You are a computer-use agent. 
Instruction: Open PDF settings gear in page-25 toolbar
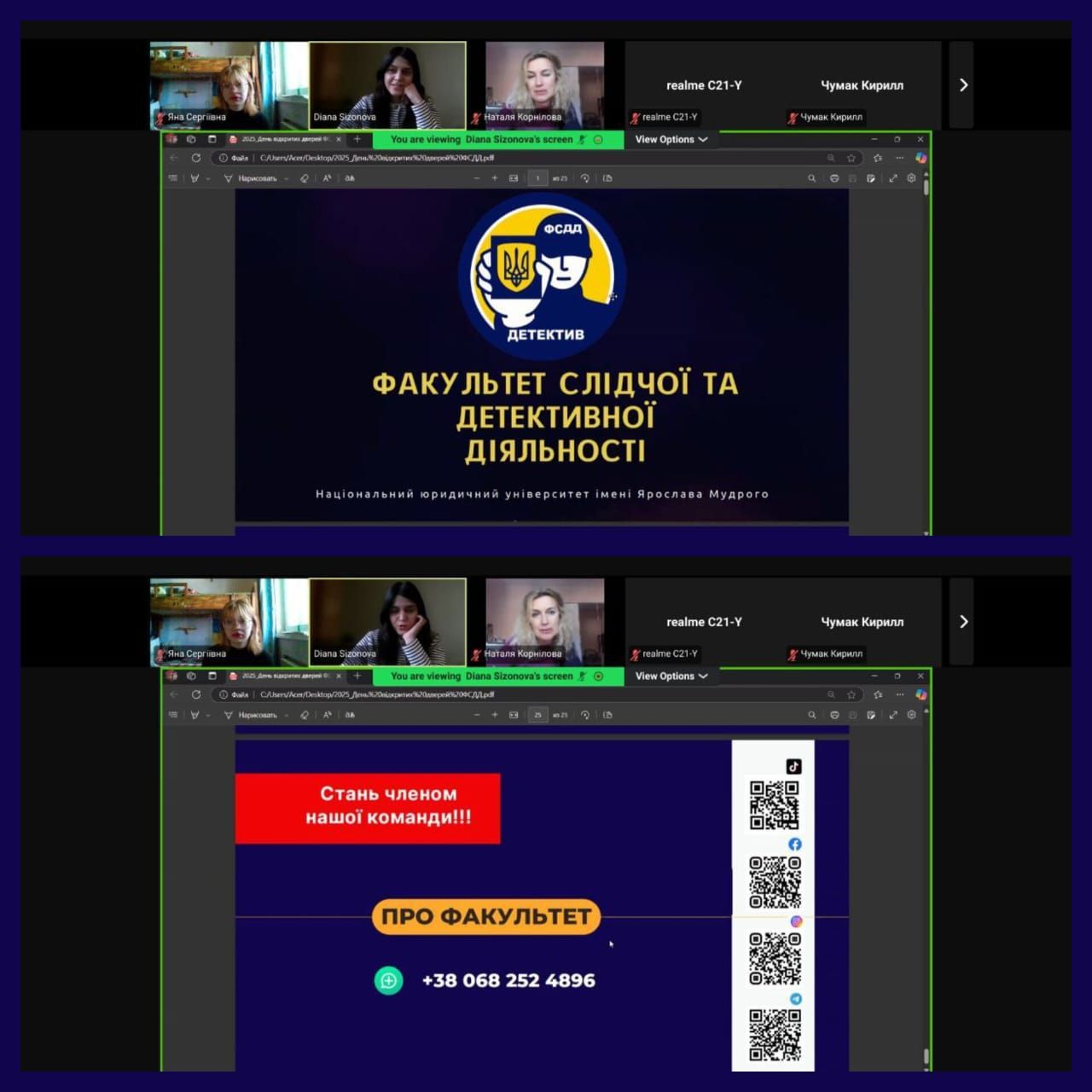point(911,715)
